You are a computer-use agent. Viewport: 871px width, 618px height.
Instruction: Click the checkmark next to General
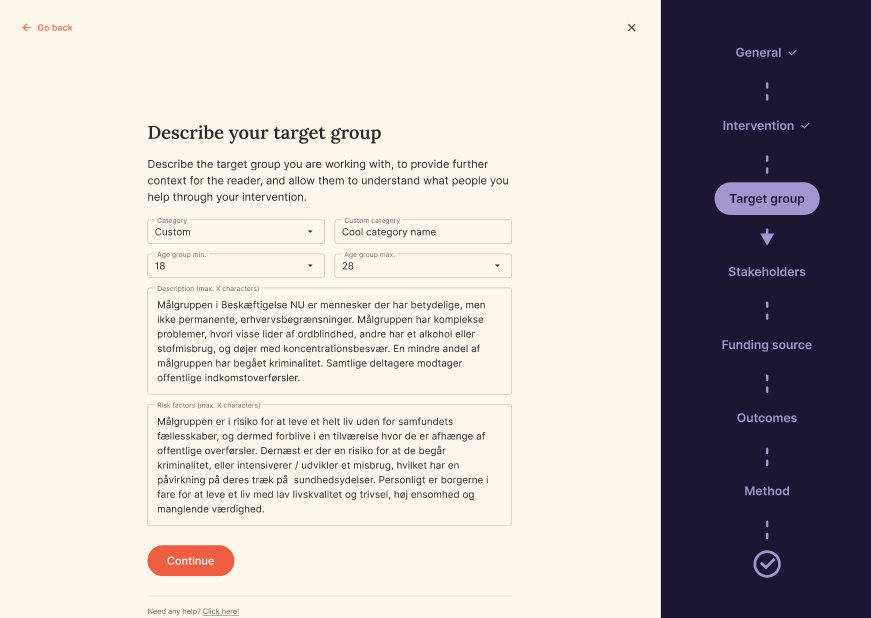click(x=793, y=53)
